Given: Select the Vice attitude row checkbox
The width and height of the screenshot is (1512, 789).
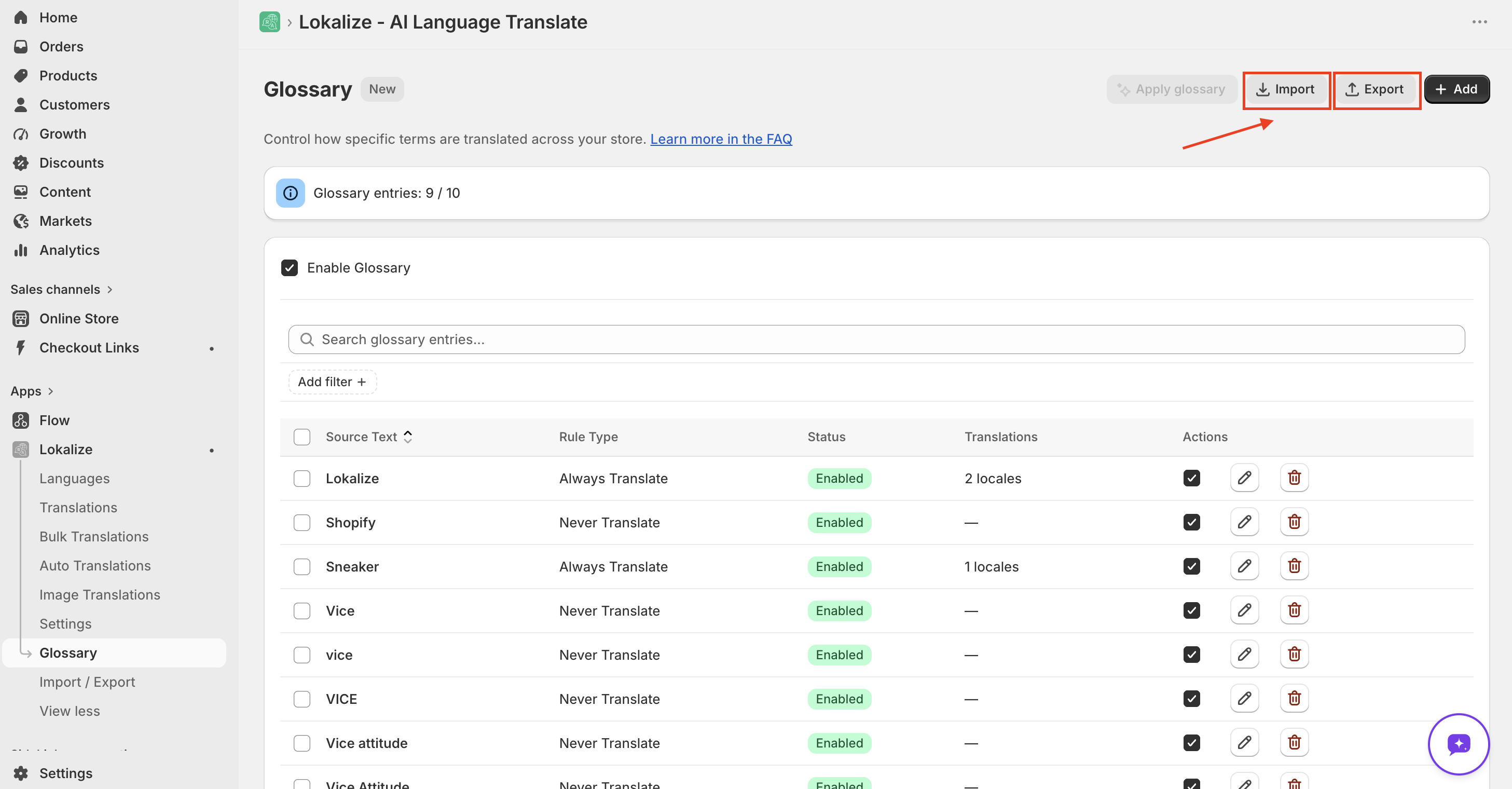Looking at the screenshot, I should pos(301,743).
